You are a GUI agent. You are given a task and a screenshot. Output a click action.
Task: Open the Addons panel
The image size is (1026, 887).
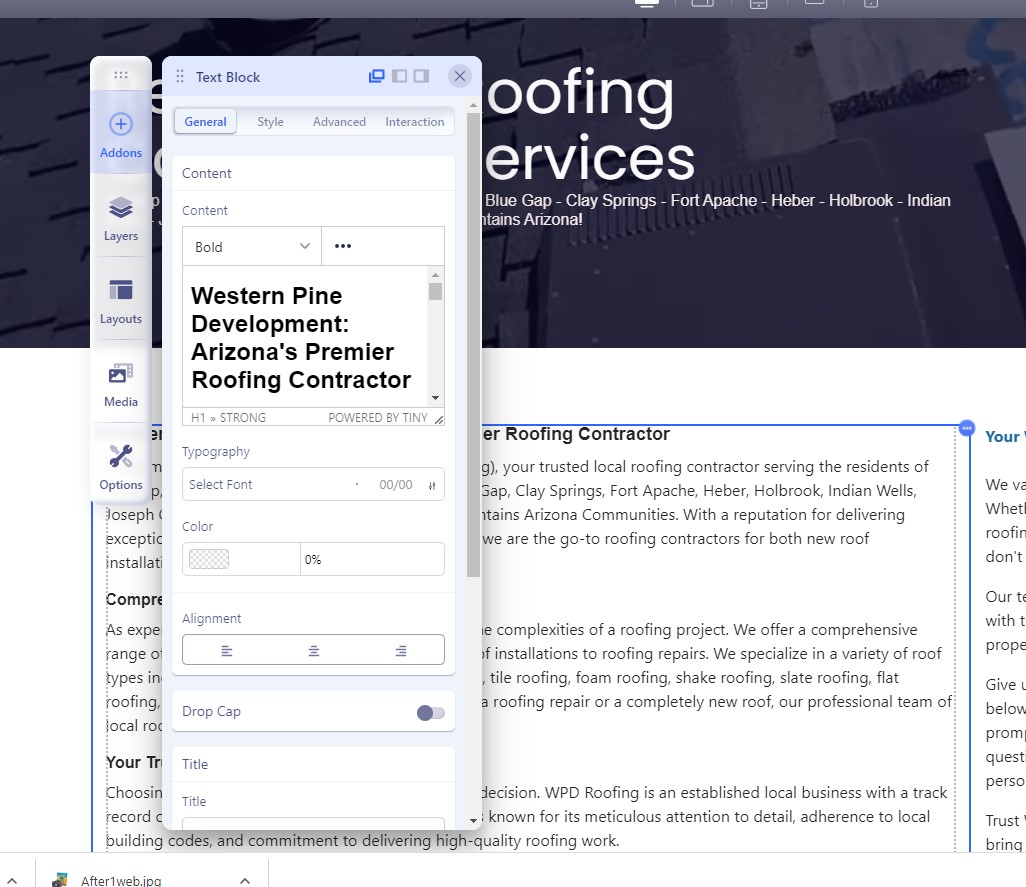(x=121, y=134)
